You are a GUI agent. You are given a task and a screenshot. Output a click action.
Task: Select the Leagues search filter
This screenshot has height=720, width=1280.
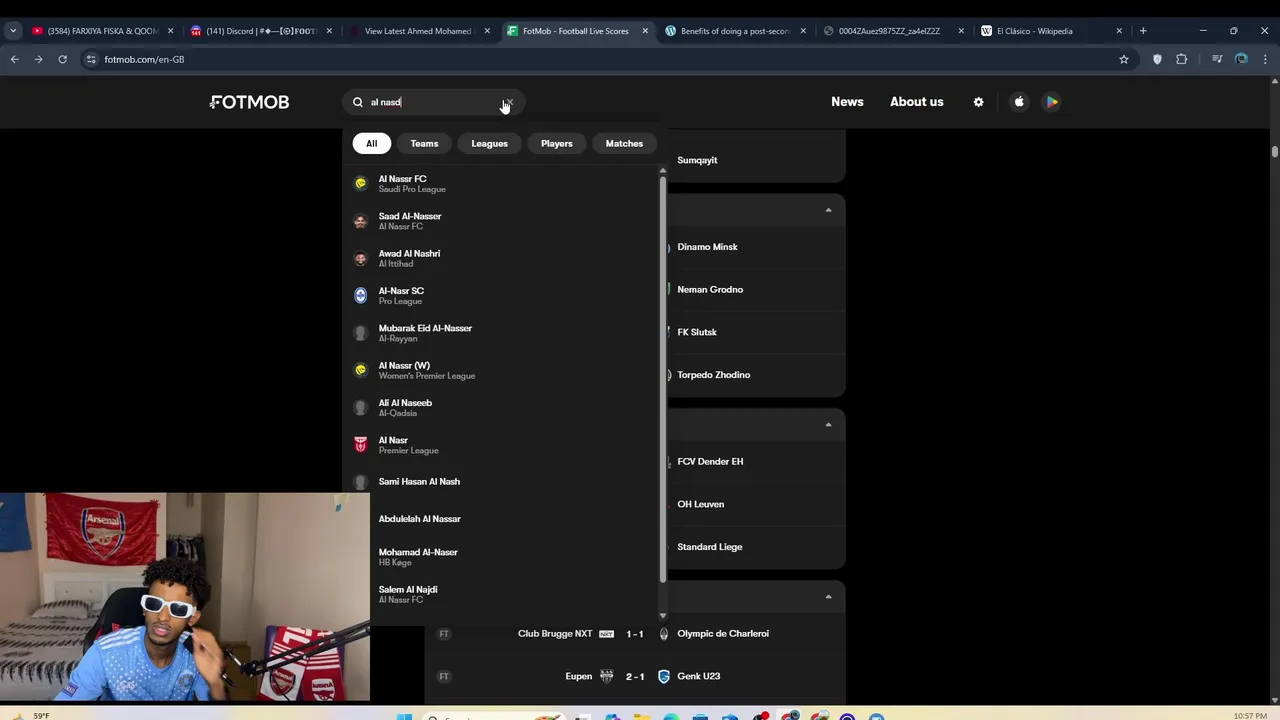tap(489, 143)
